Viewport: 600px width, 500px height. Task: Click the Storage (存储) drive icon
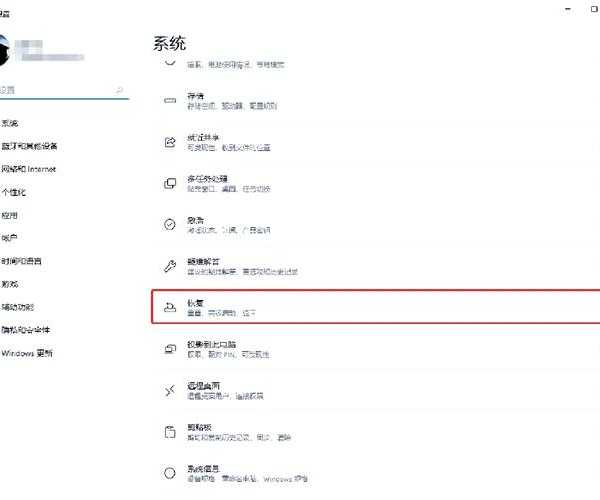coord(169,101)
